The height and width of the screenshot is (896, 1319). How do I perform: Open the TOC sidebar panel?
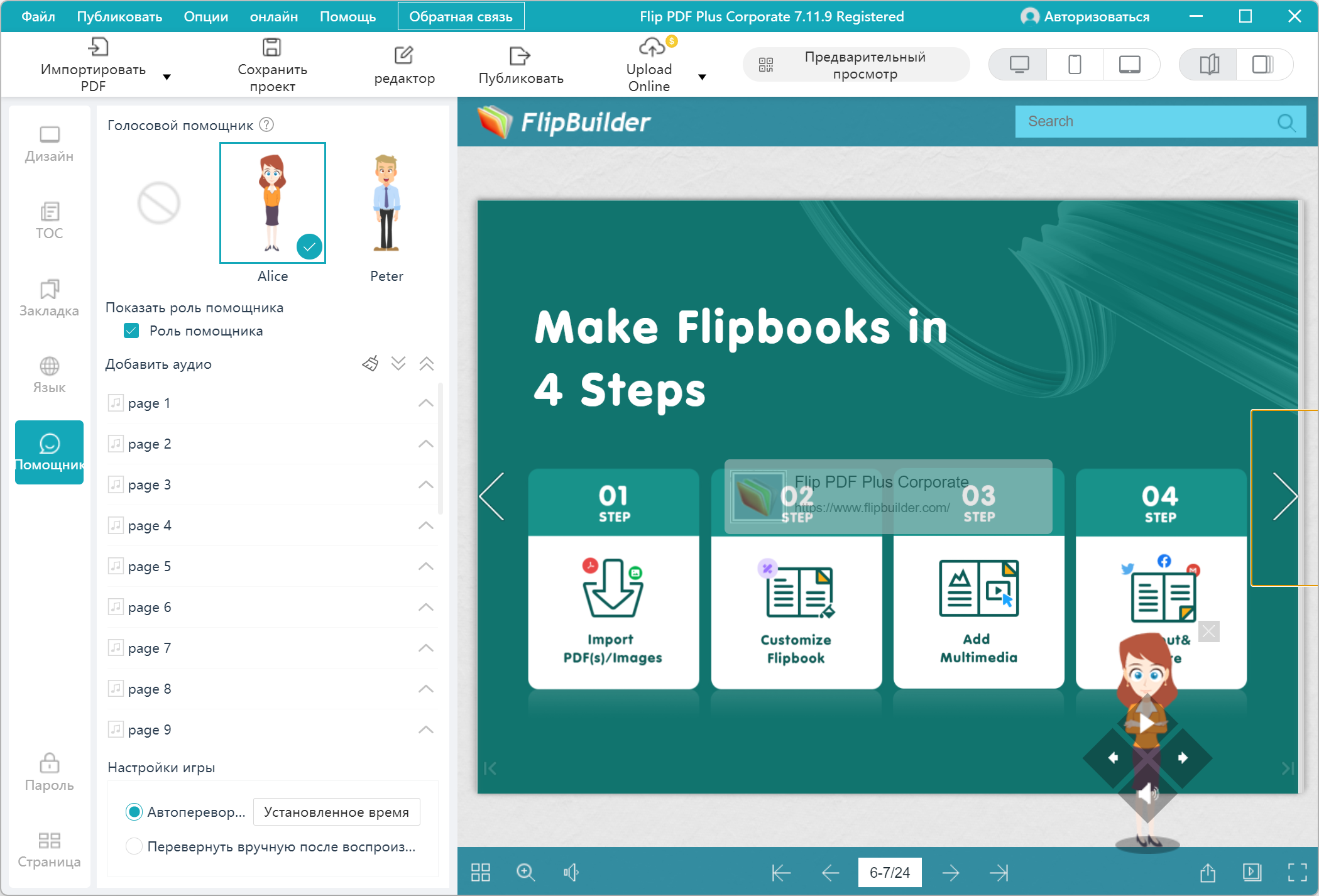[x=49, y=221]
